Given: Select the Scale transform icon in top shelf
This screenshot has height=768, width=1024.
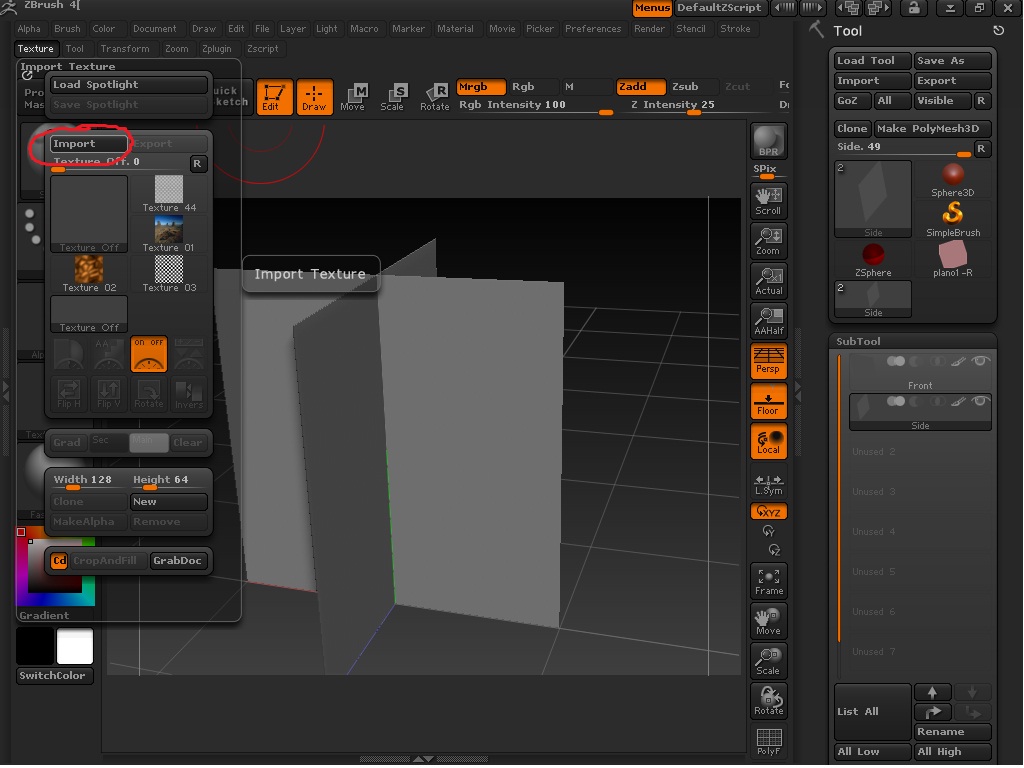Looking at the screenshot, I should point(392,97).
